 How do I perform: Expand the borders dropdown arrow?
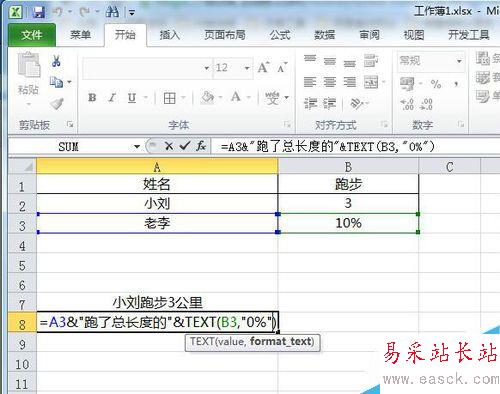coord(184,98)
